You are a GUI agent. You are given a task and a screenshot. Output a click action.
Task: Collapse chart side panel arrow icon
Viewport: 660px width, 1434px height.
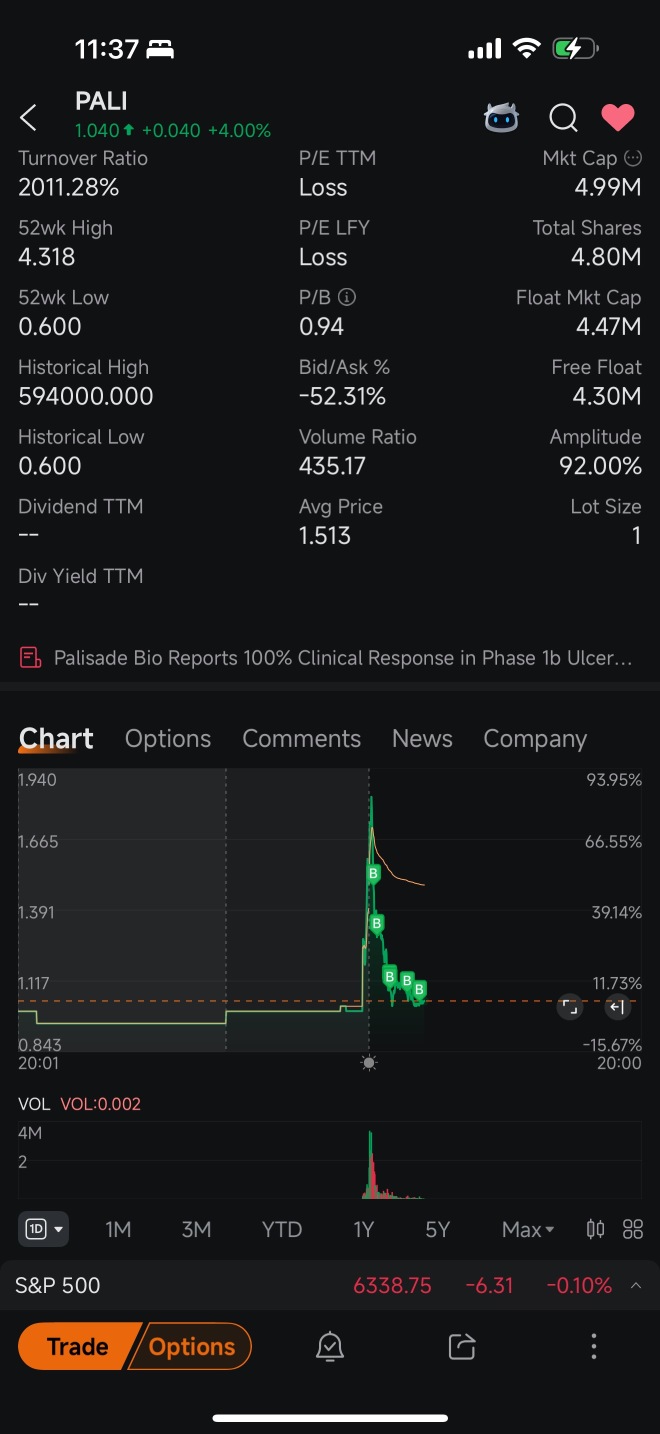coord(617,1007)
